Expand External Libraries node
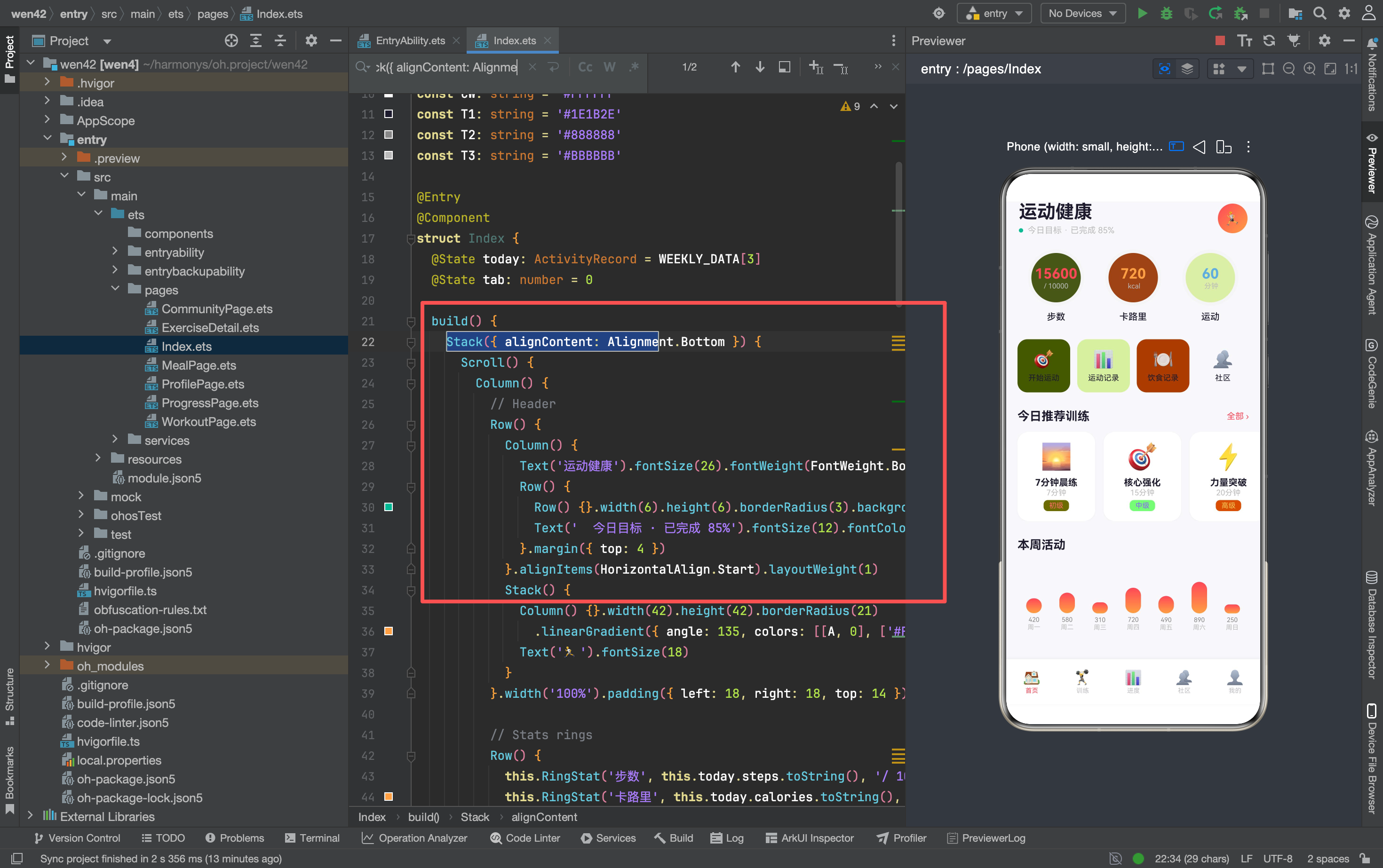The width and height of the screenshot is (1383, 868). click(x=31, y=816)
